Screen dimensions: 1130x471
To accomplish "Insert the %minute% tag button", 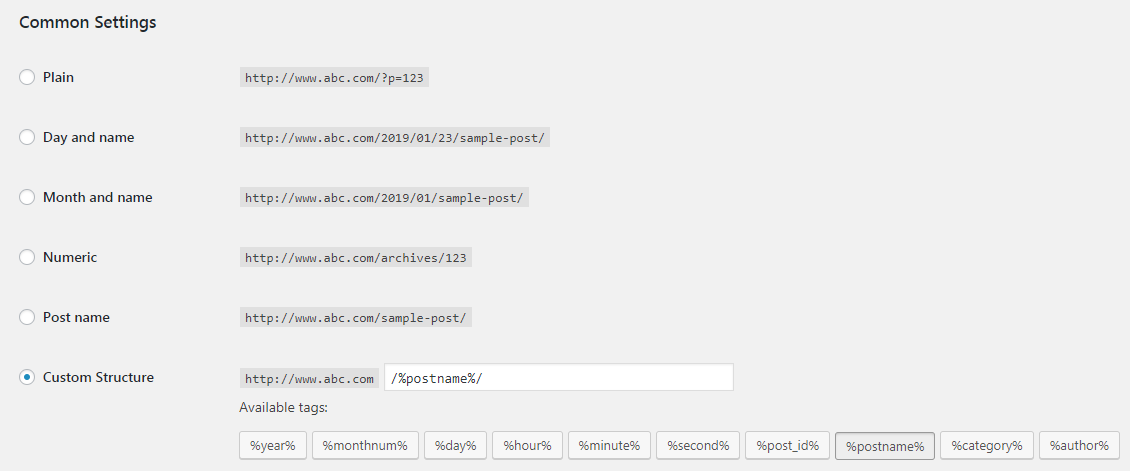I will 610,446.
